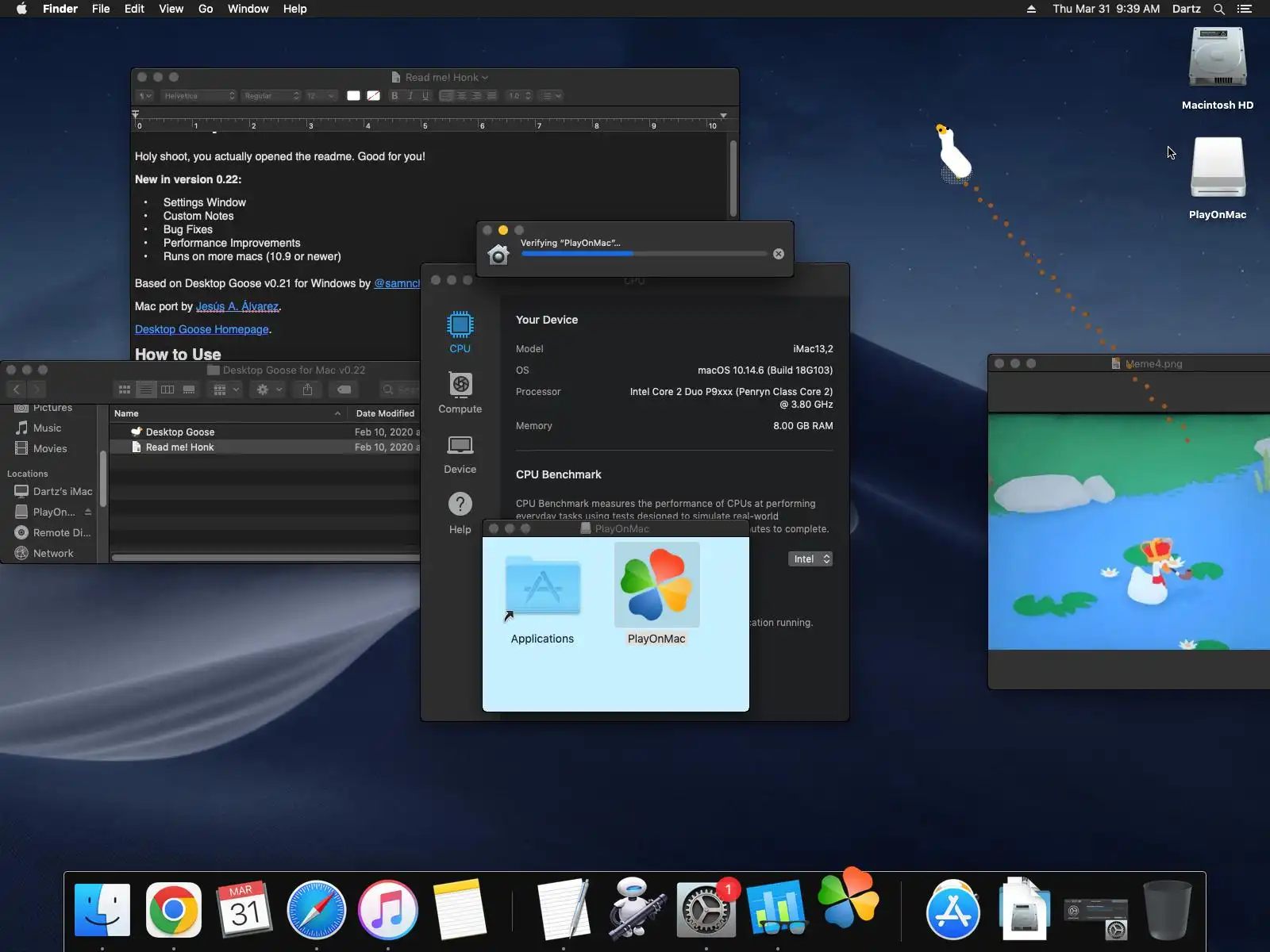
Task: Open Music in the Finder sidebar
Action: click(47, 428)
